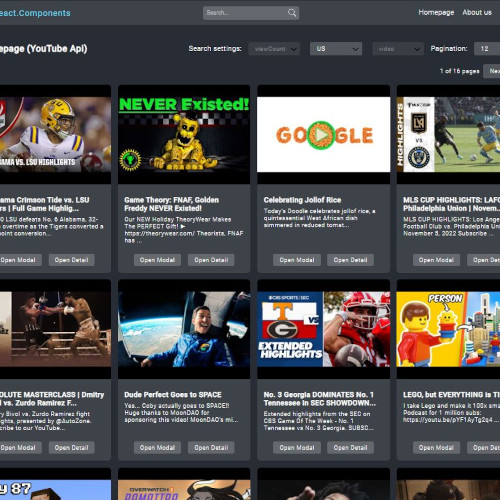Open Detail for Georgia vs Tennessee highlights
The image size is (500, 500).
point(350,448)
